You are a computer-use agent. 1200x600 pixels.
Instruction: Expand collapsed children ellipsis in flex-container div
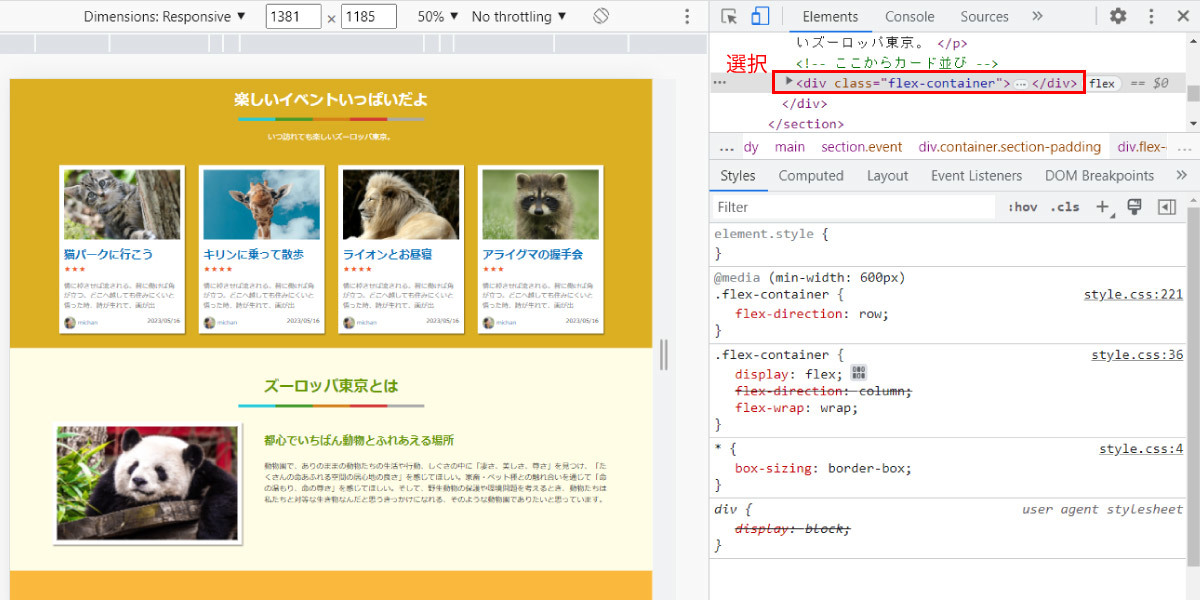[x=1021, y=84]
